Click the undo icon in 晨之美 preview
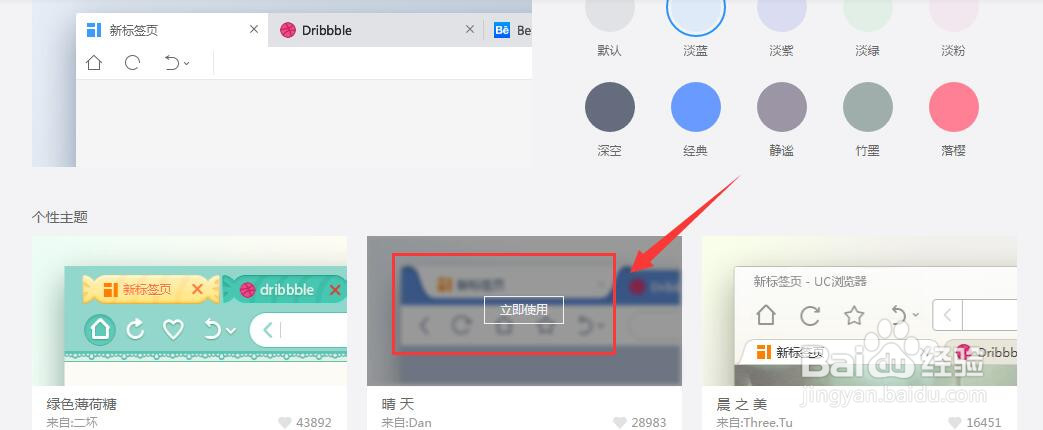 [899, 315]
